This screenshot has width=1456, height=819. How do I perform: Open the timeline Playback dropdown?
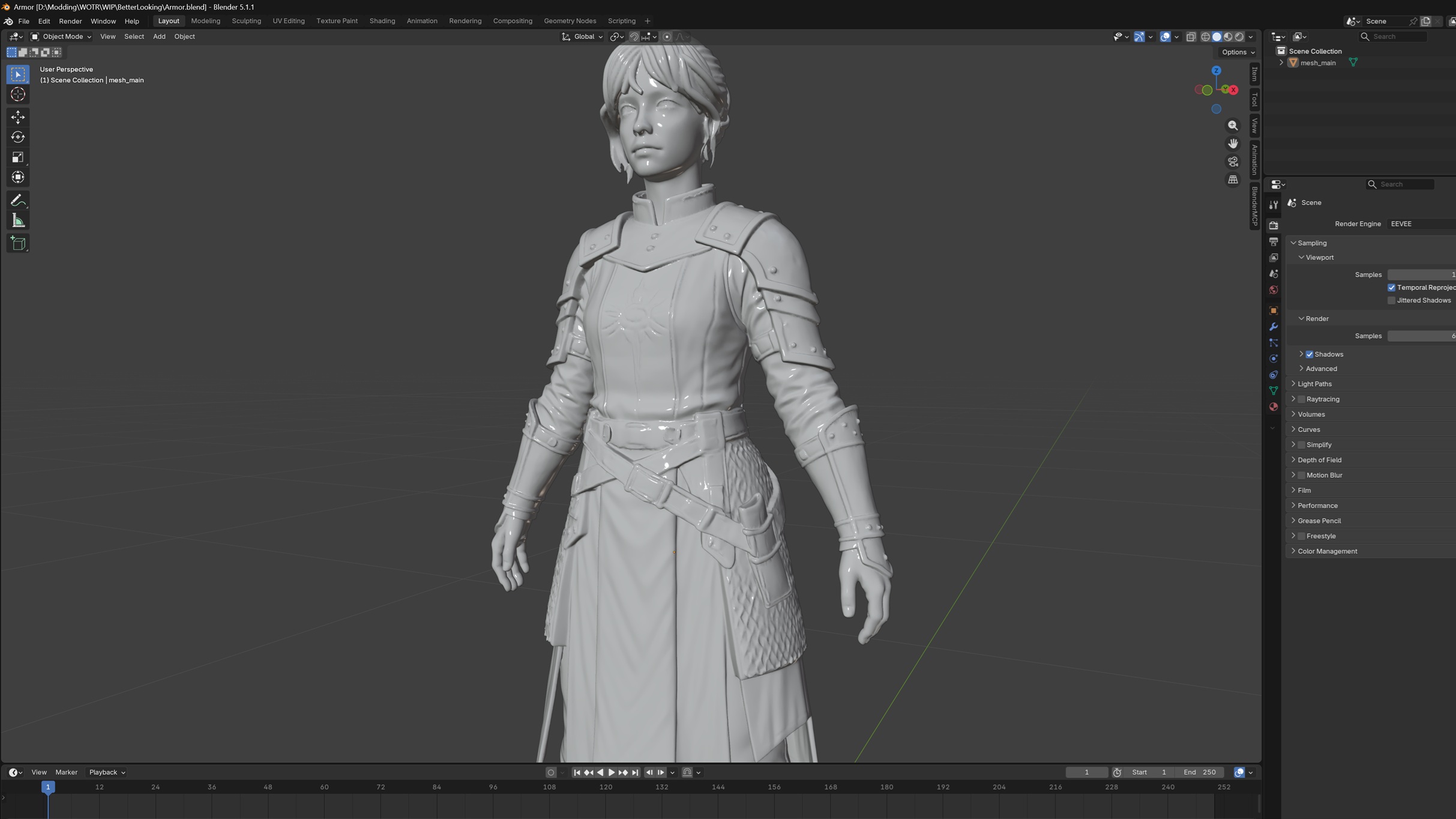107,773
